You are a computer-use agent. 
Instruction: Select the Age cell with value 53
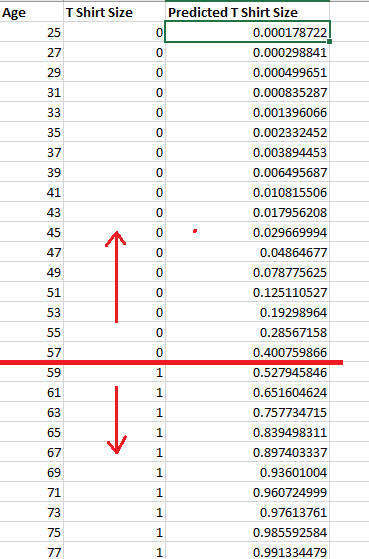click(x=31, y=312)
